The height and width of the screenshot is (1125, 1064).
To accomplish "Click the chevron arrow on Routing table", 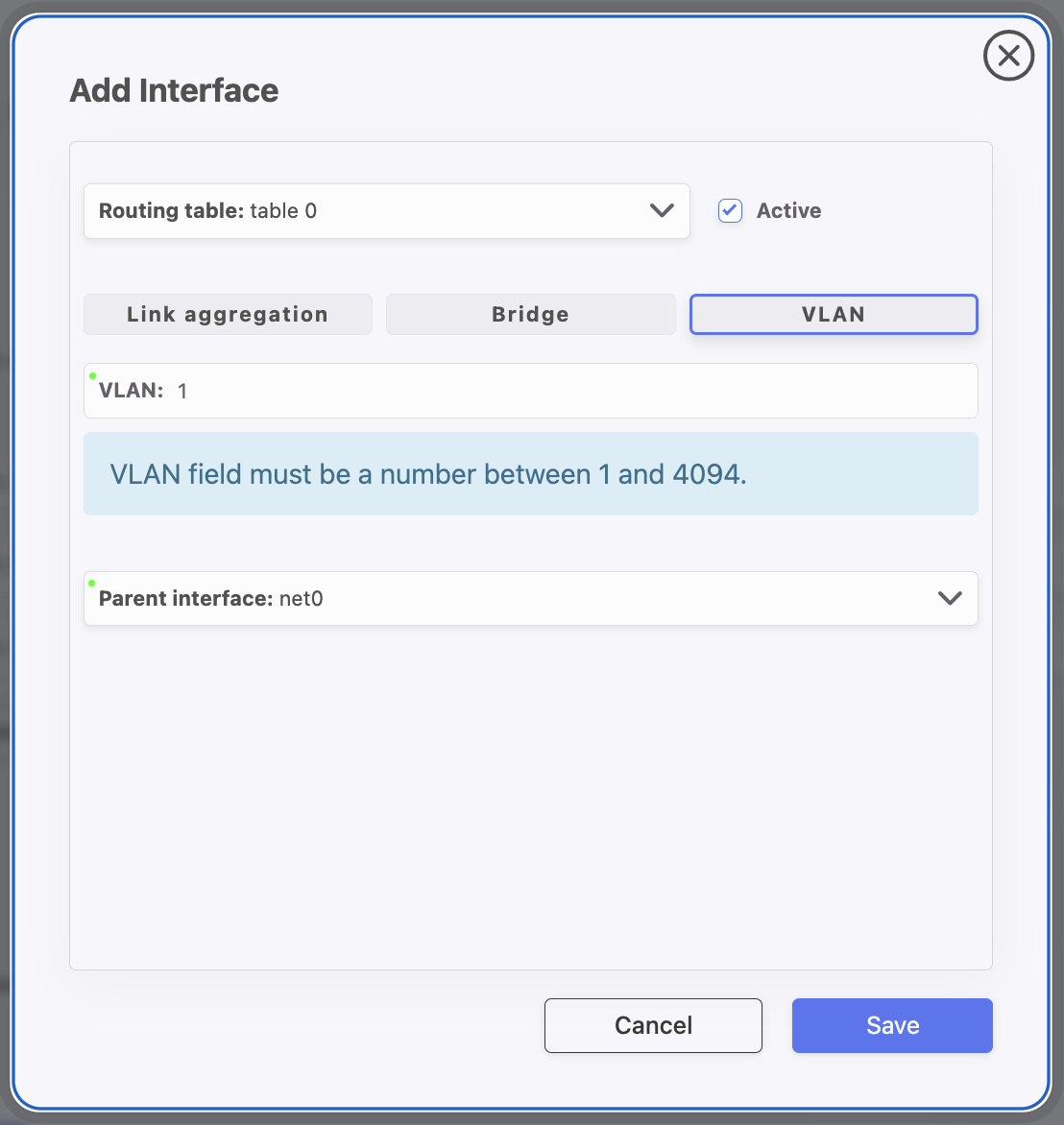I will point(662,211).
